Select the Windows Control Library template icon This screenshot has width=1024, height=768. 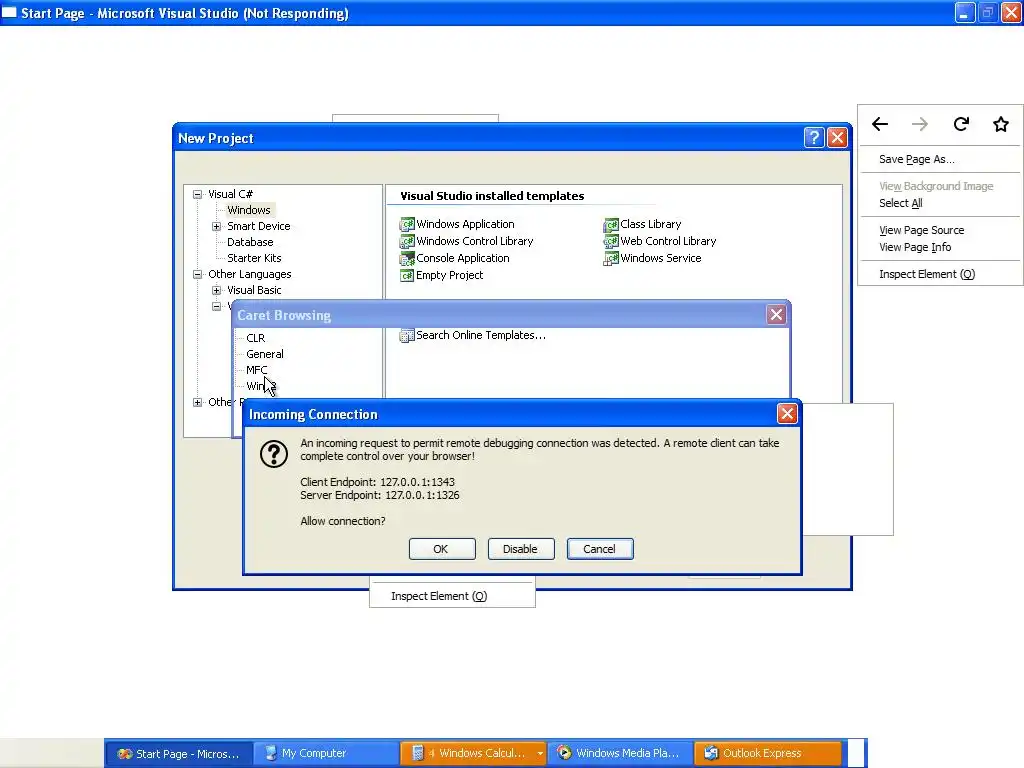click(407, 242)
